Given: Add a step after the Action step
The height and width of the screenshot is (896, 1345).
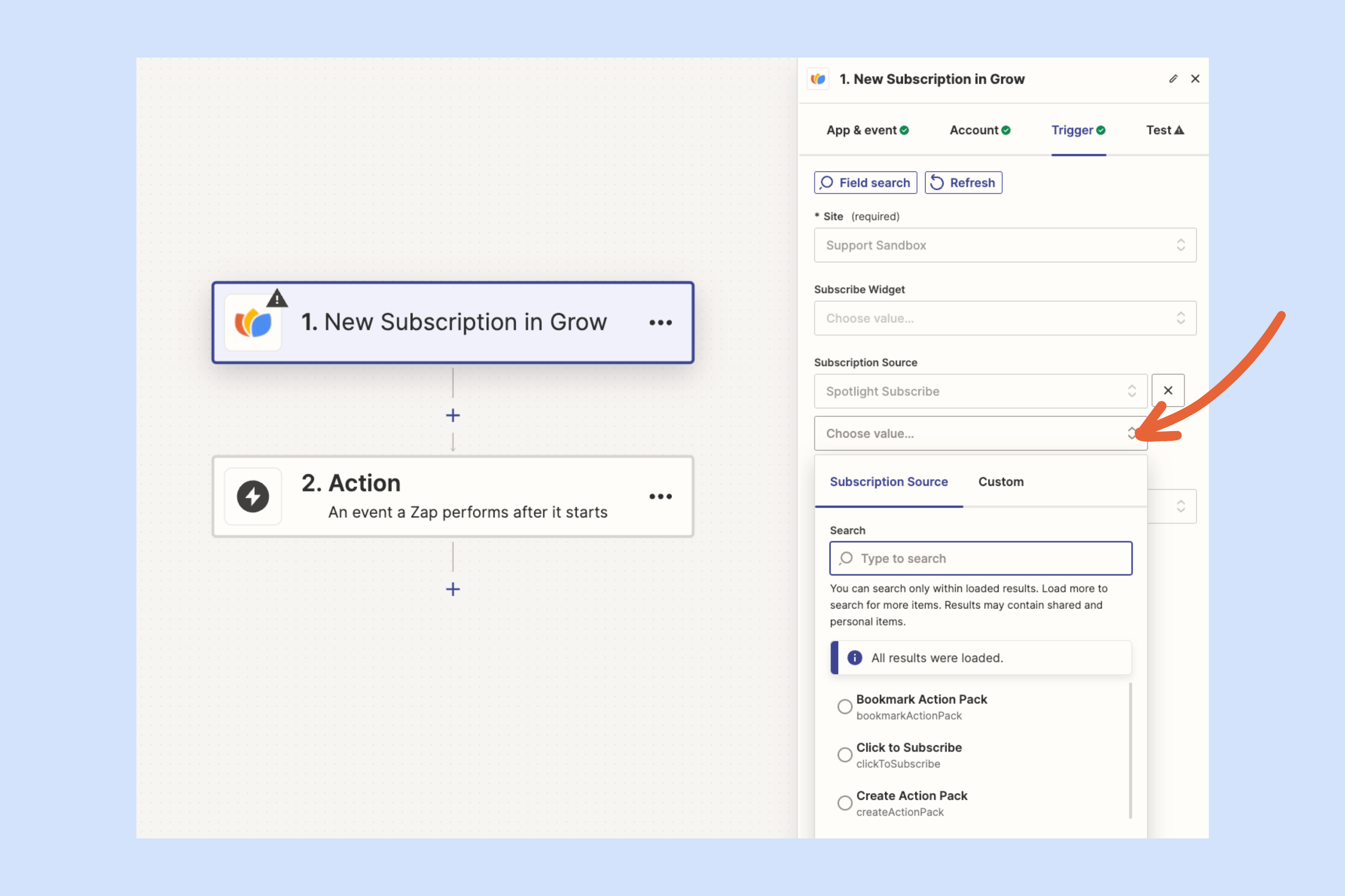Looking at the screenshot, I should tap(453, 589).
